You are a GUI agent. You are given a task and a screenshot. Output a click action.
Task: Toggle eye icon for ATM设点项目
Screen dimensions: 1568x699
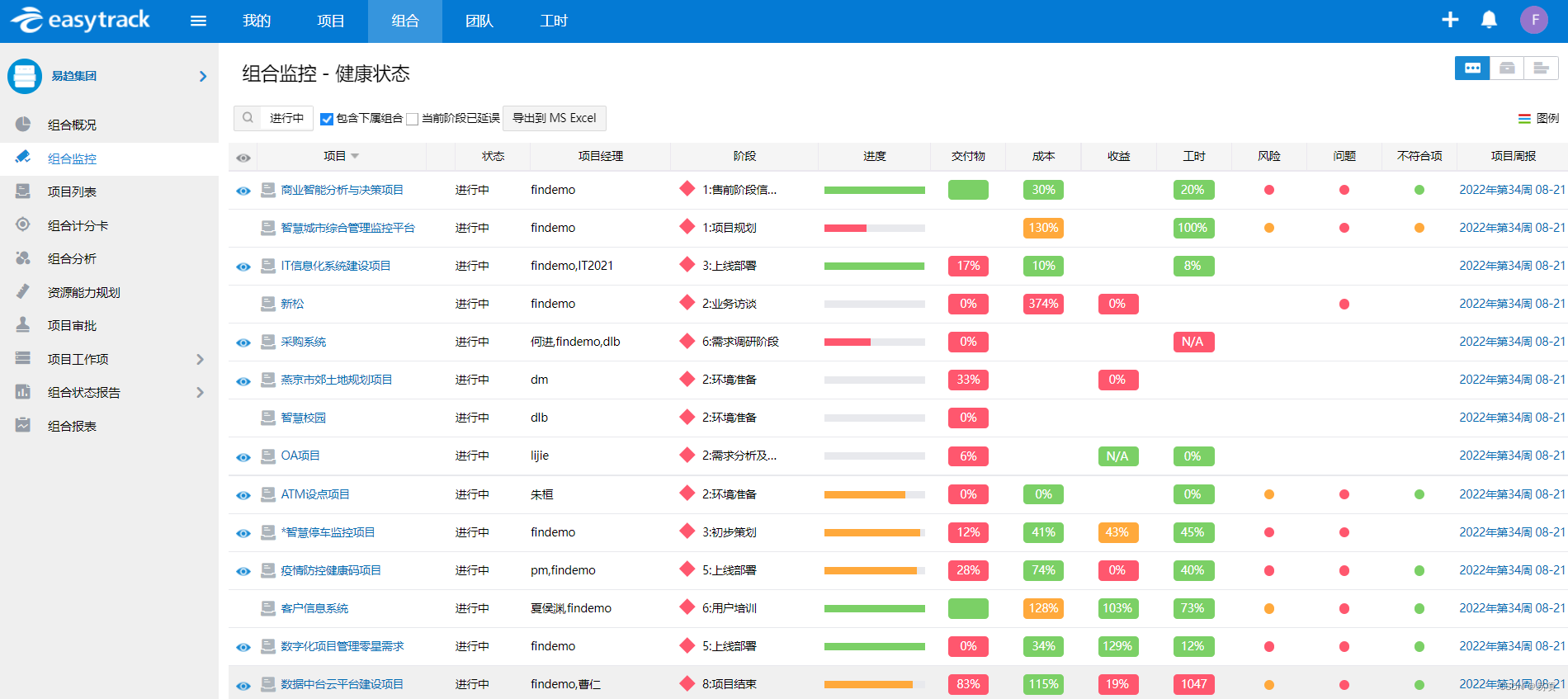[x=243, y=495]
